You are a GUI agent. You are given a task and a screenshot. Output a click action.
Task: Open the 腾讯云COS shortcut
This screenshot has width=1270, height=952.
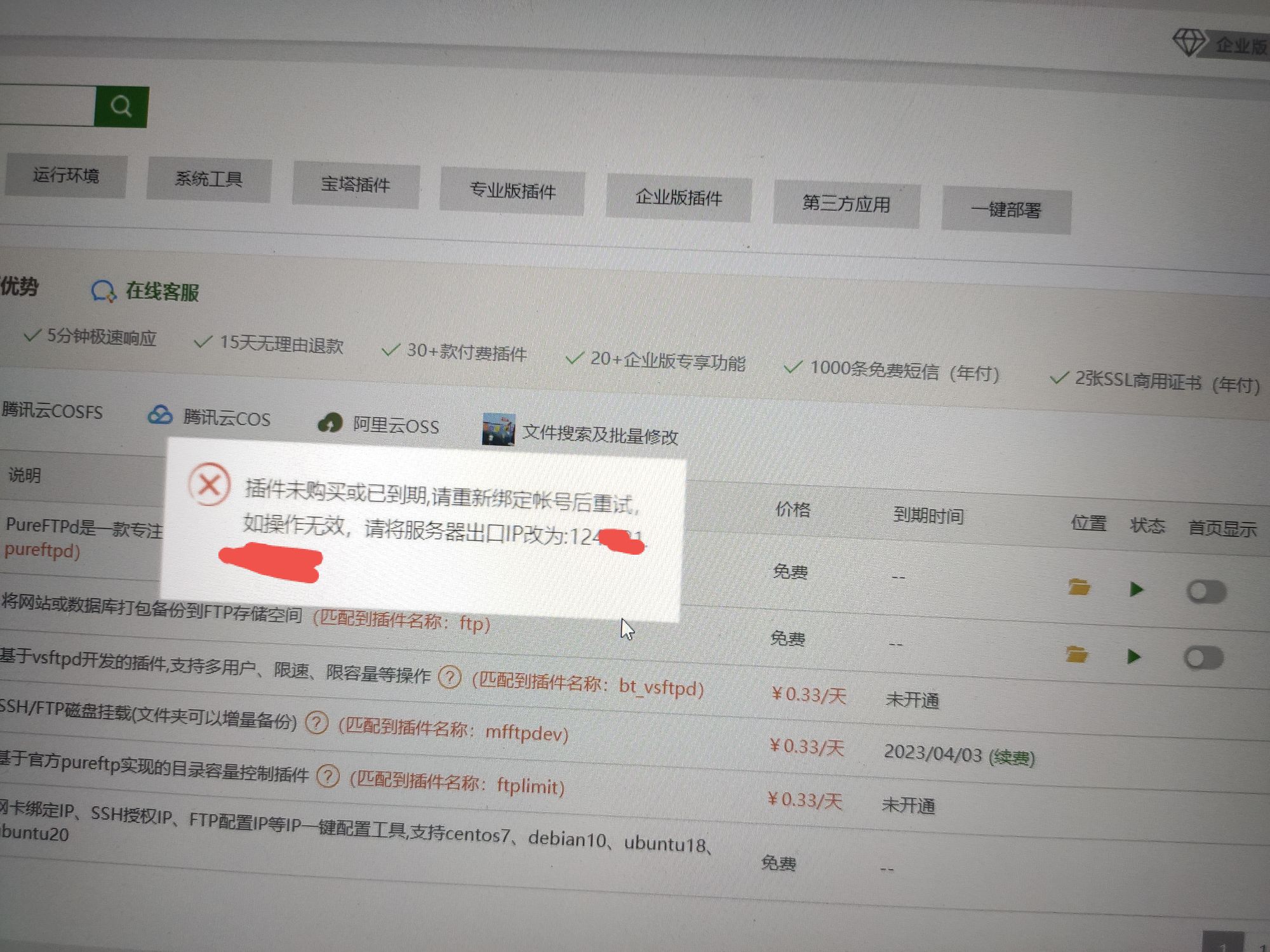227,418
